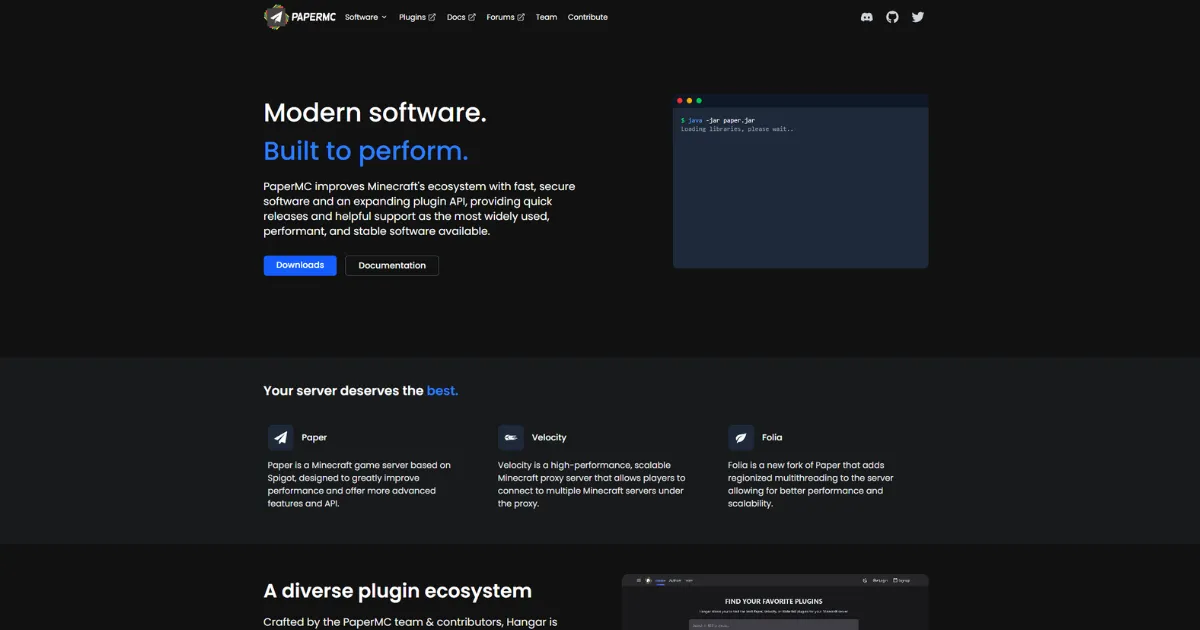Viewport: 1200px width, 630px height.
Task: Open the Plugins external link
Action: (x=417, y=17)
